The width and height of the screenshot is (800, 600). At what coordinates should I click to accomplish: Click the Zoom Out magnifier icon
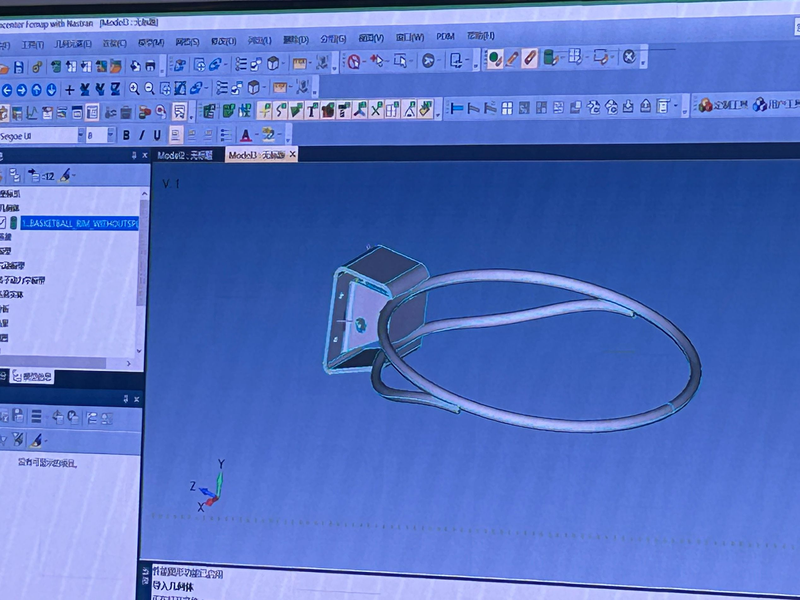[x=149, y=88]
